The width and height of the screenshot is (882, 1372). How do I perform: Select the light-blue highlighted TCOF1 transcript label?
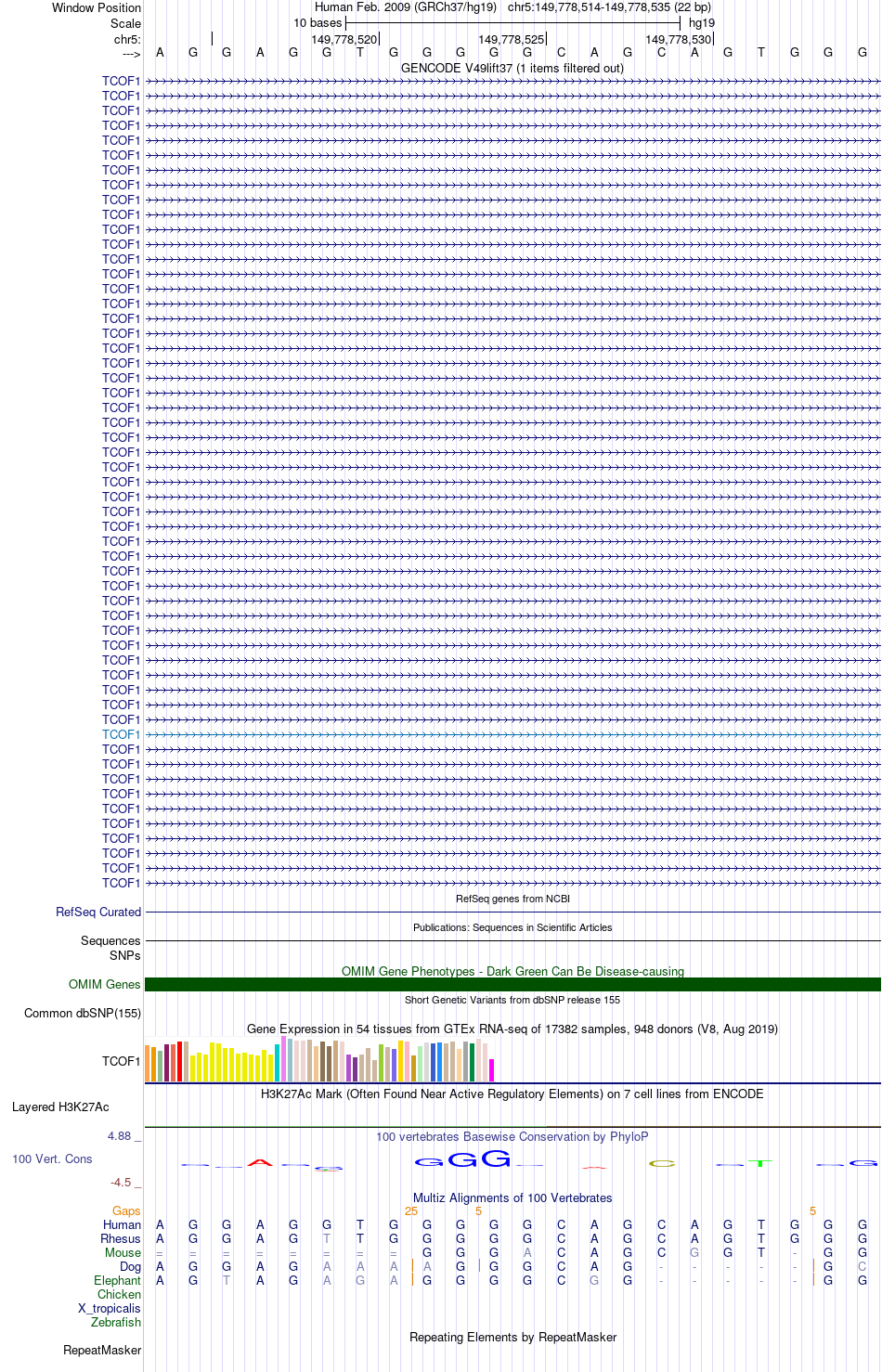(x=121, y=734)
